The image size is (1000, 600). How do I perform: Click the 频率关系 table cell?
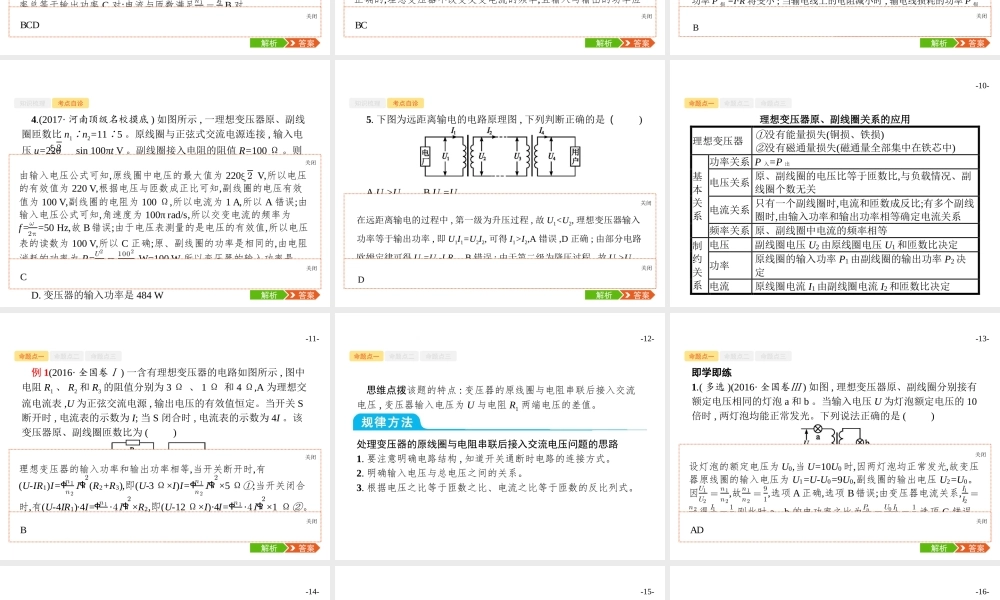(x=730, y=230)
